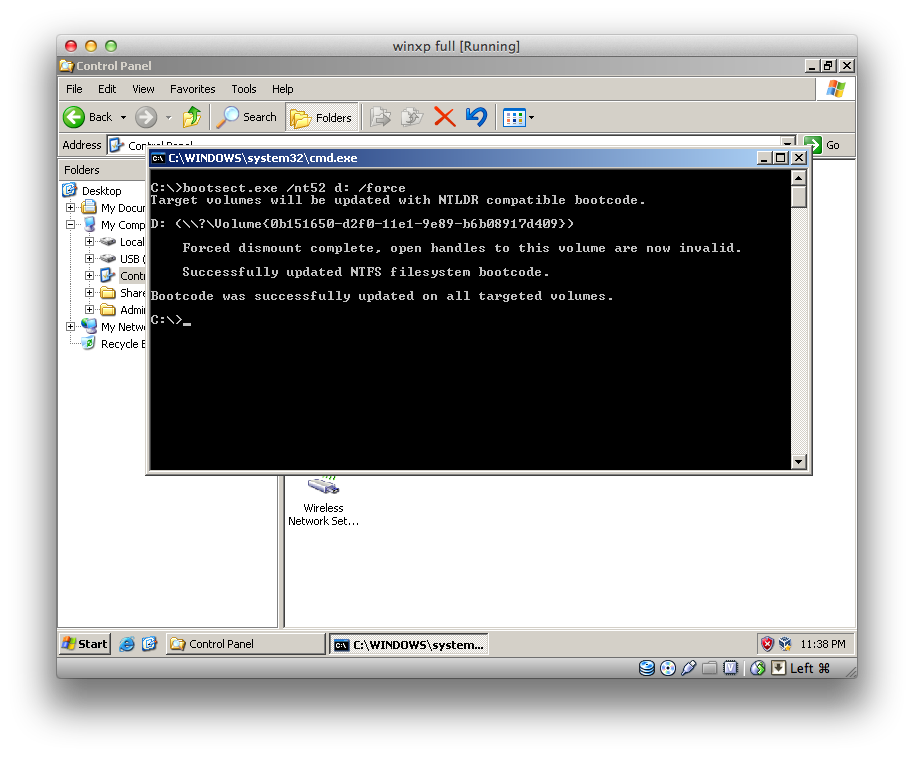Click the blue Undo arrow icon
The width and height of the screenshot is (914, 757).
click(476, 117)
